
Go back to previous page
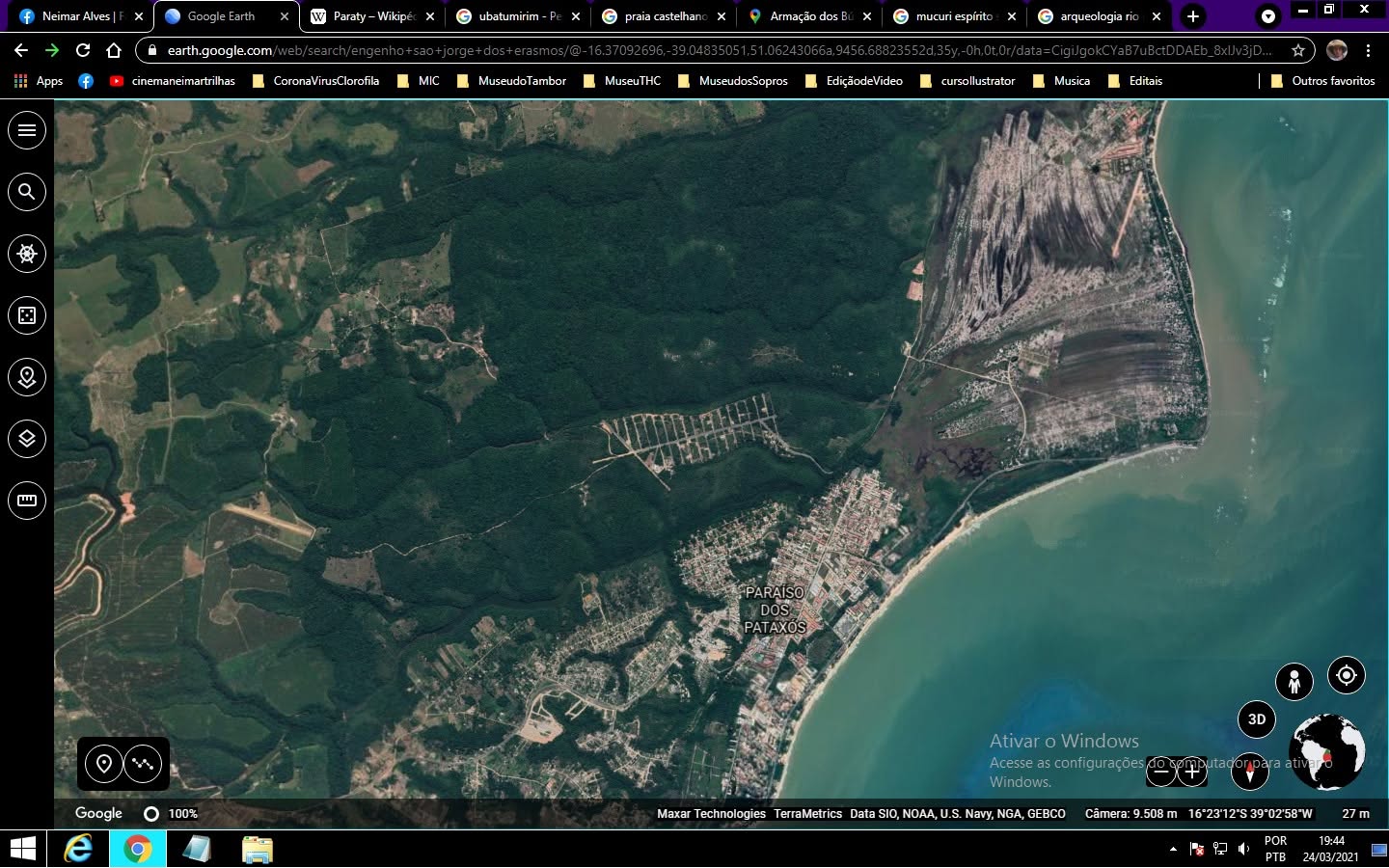21,50
